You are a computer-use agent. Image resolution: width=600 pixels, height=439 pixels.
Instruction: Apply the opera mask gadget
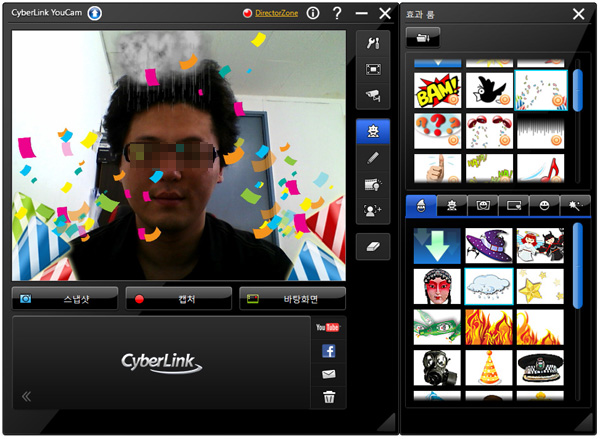437,286
